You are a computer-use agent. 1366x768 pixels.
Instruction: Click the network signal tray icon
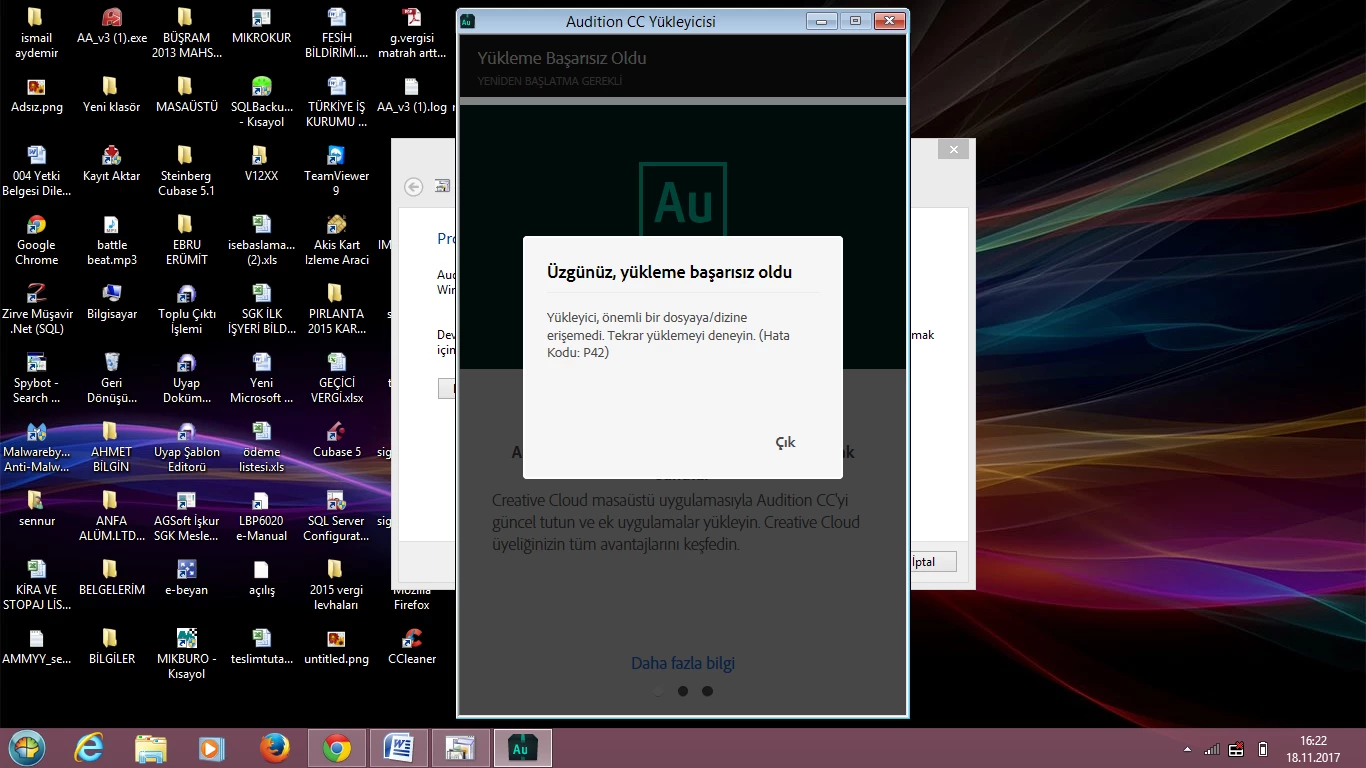1211,749
